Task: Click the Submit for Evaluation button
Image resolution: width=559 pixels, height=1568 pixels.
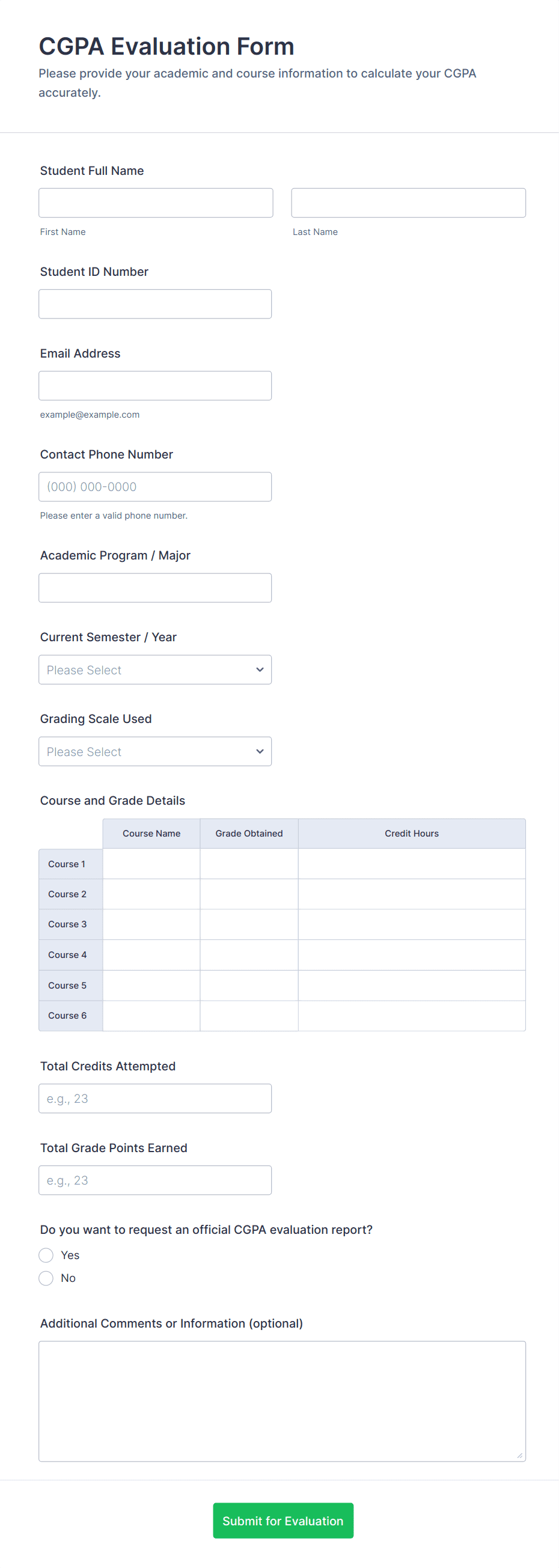Action: point(283,1520)
